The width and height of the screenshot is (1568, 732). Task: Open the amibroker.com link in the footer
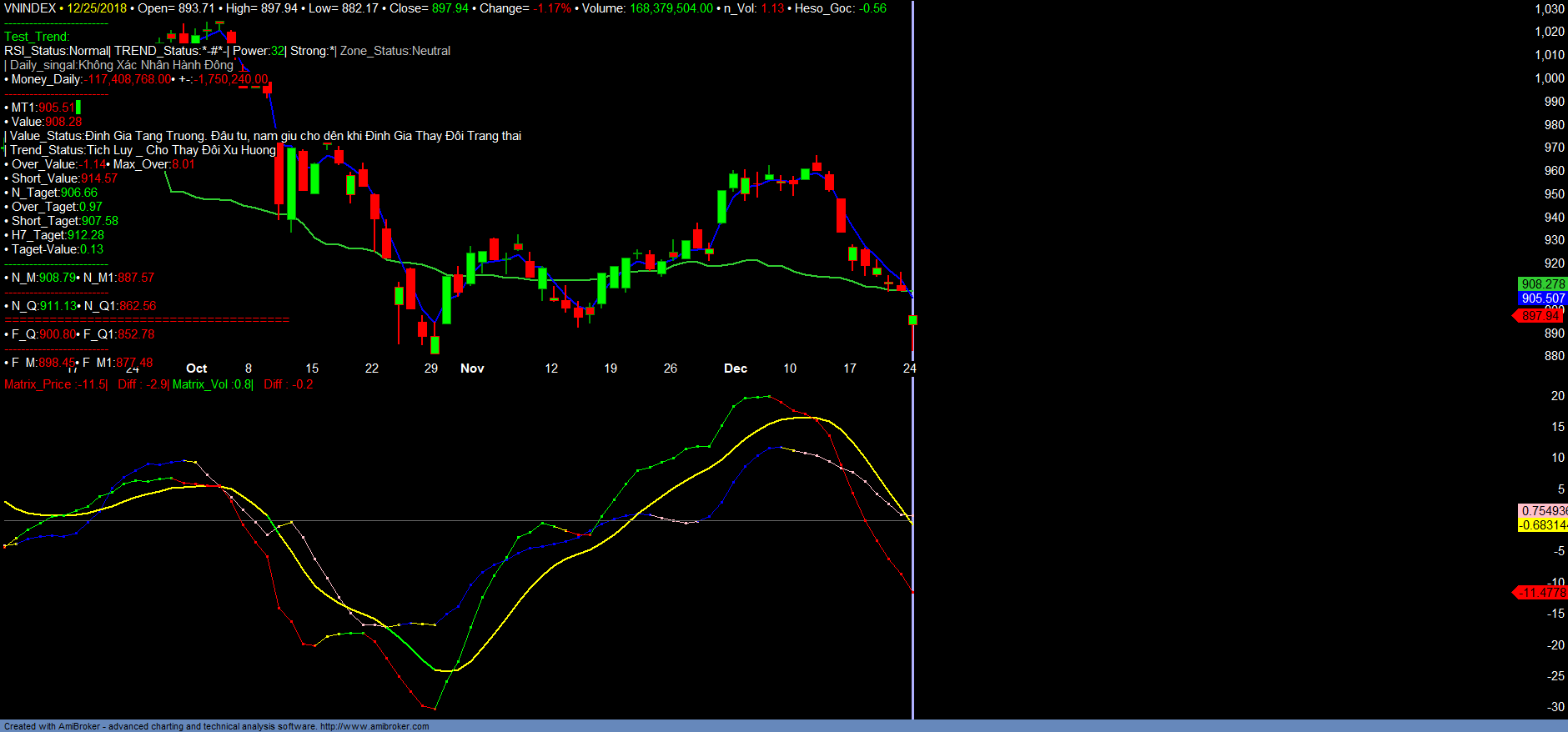[x=374, y=726]
